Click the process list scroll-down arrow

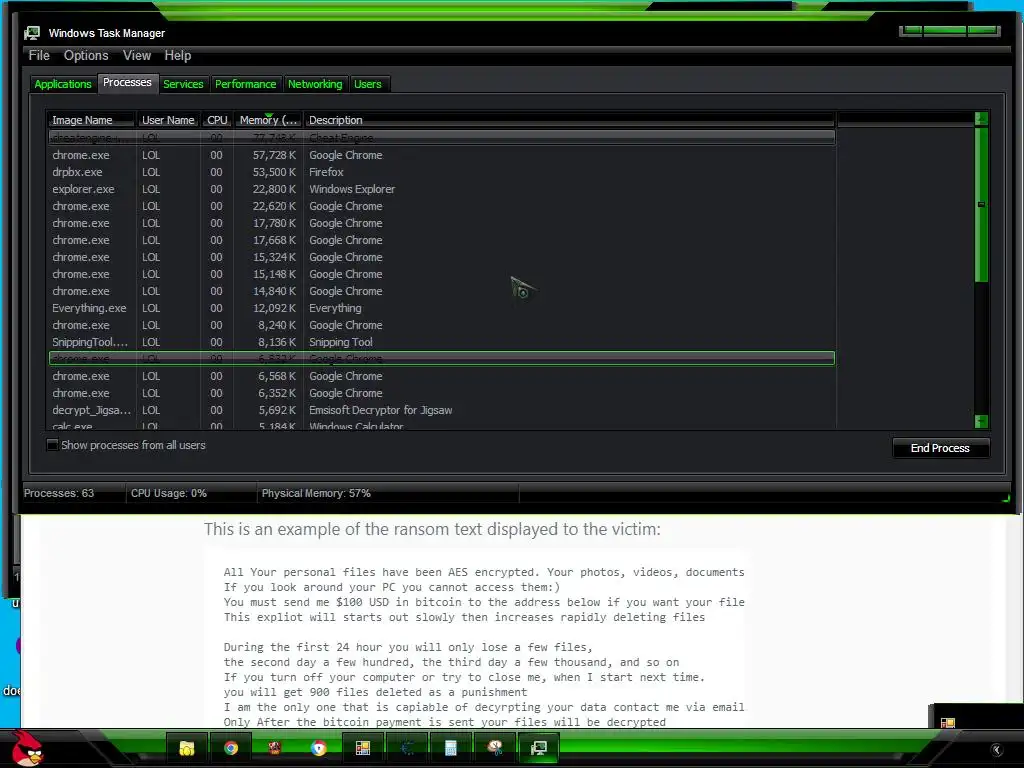981,421
